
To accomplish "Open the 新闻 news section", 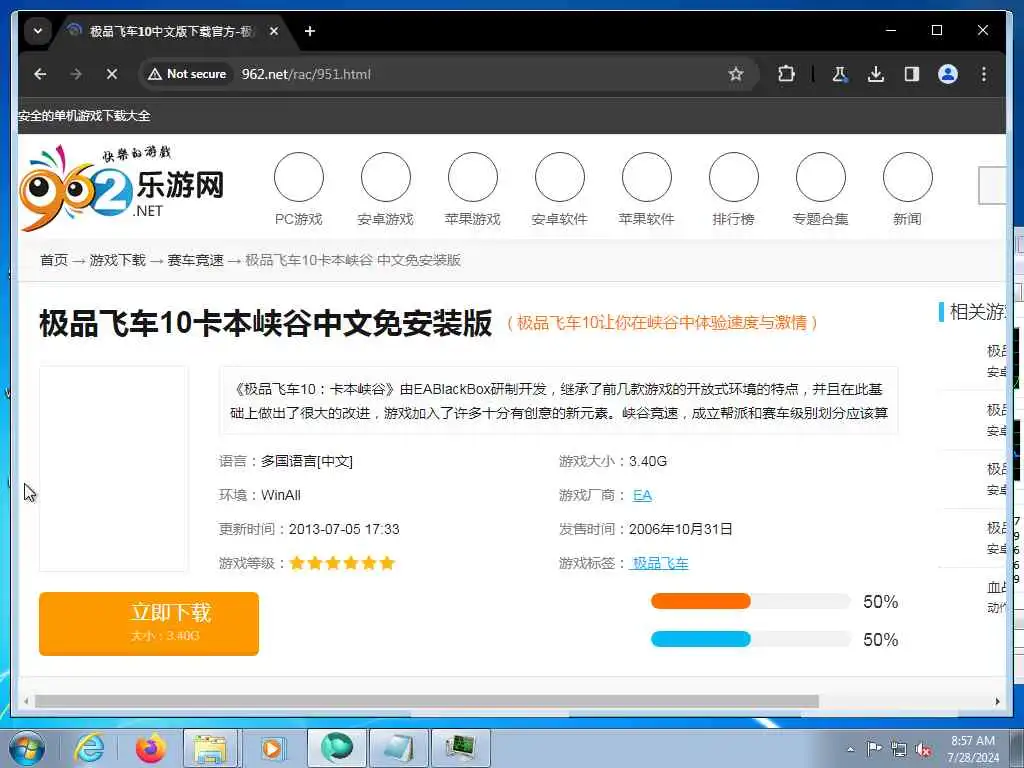I will coord(907,190).
